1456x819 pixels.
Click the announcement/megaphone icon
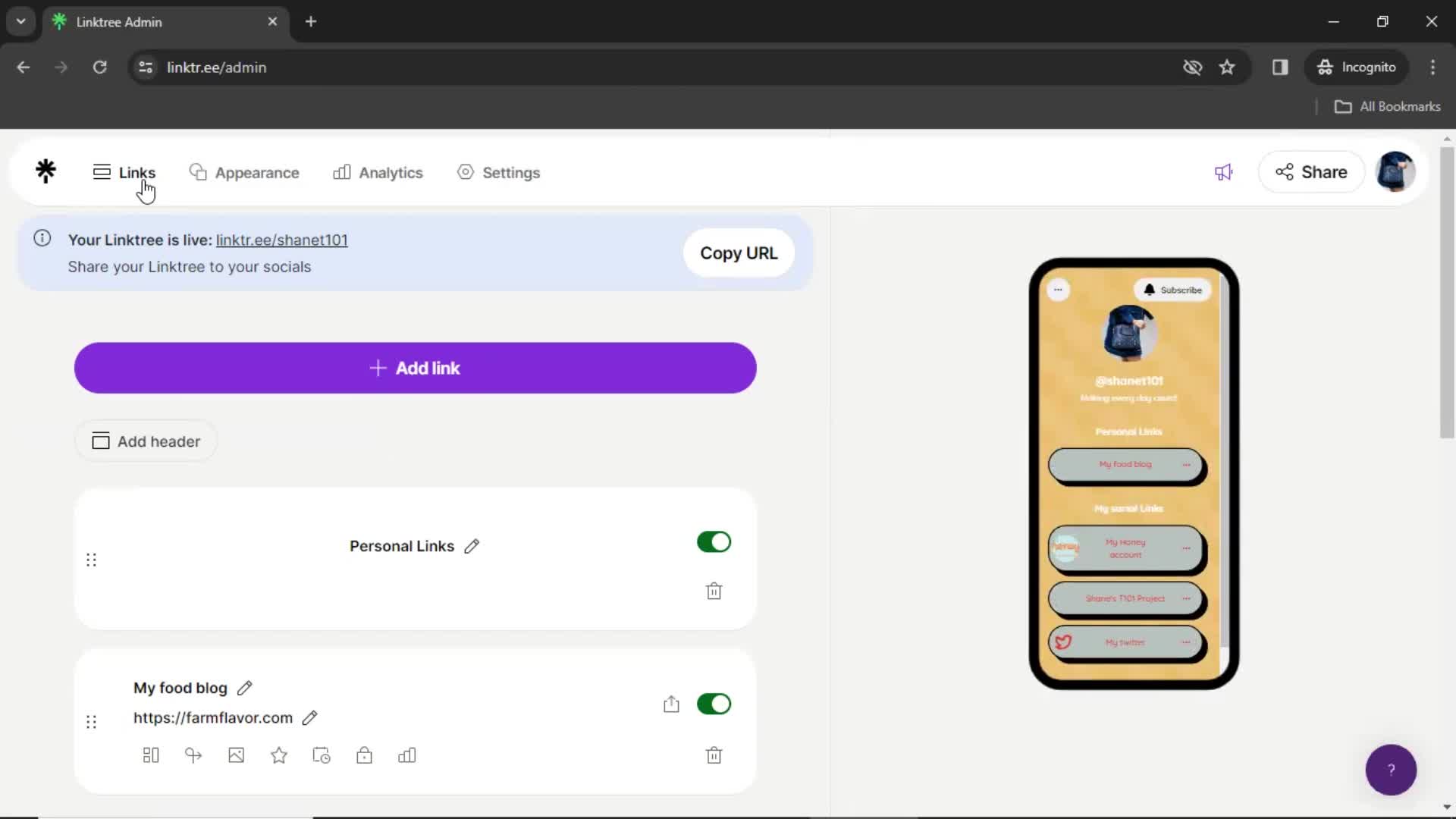[x=1224, y=172]
